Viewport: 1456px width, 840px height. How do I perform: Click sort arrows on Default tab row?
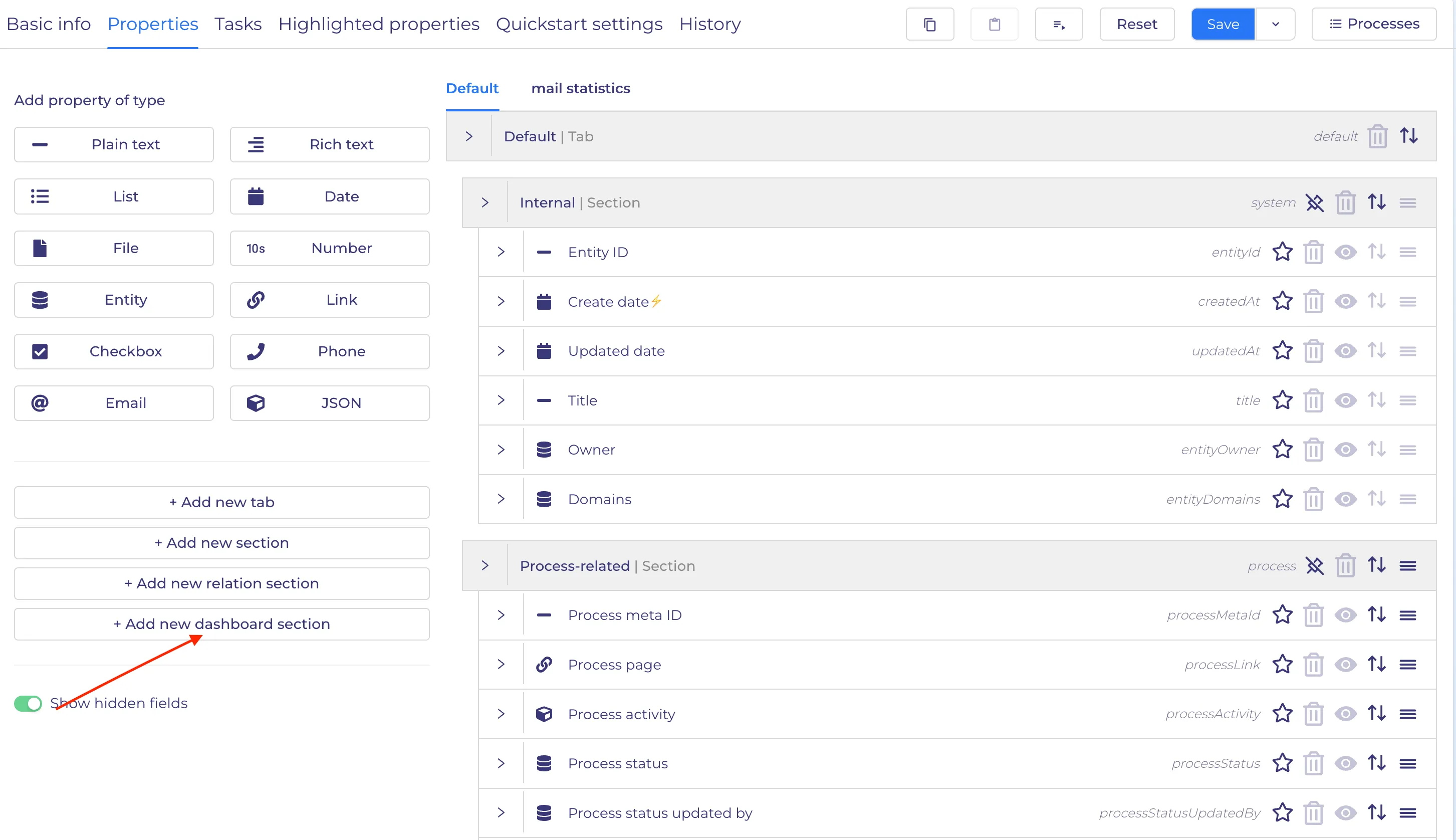pyautogui.click(x=1409, y=136)
